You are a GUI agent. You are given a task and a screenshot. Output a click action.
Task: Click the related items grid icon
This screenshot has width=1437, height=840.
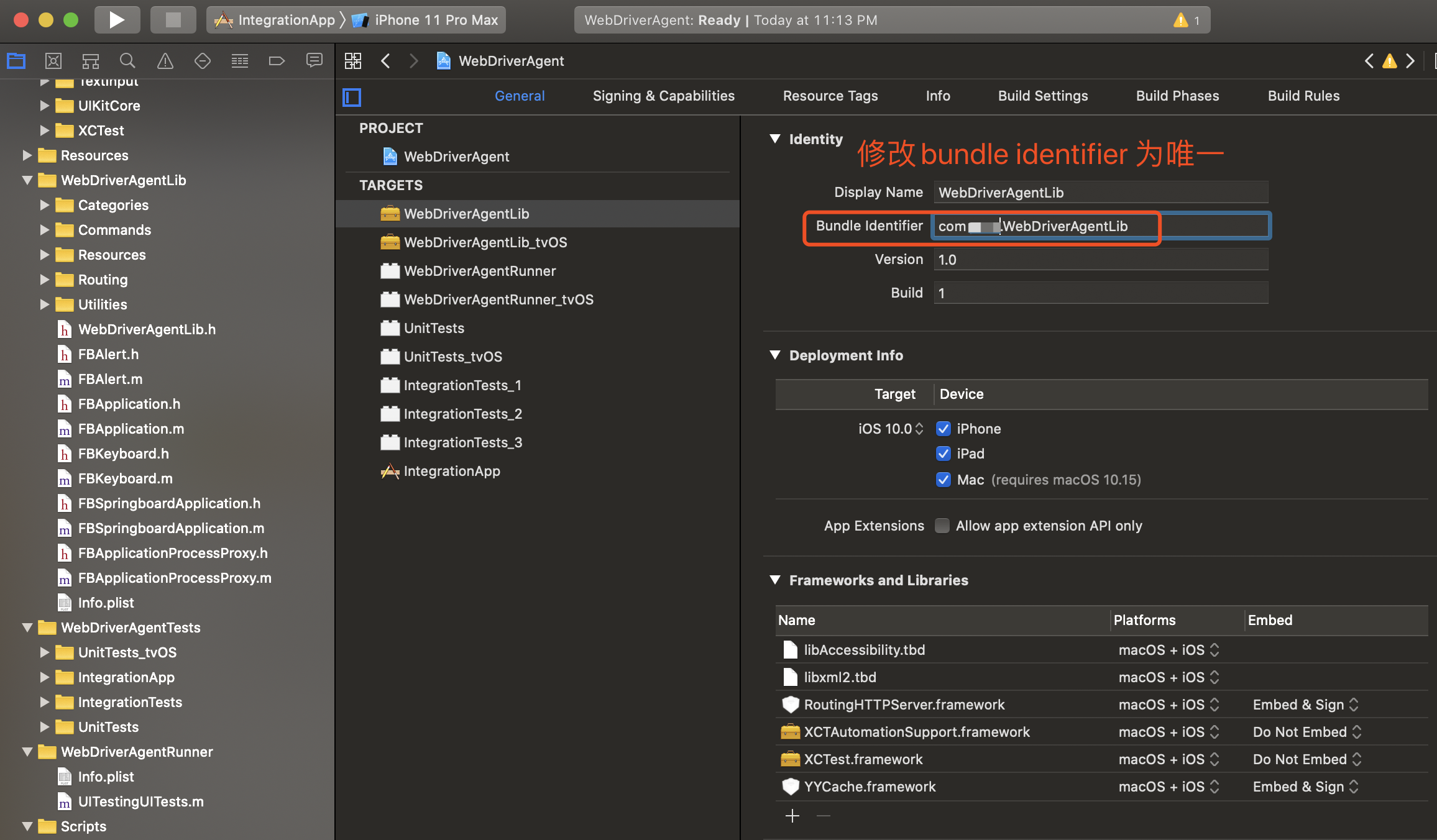[x=353, y=61]
